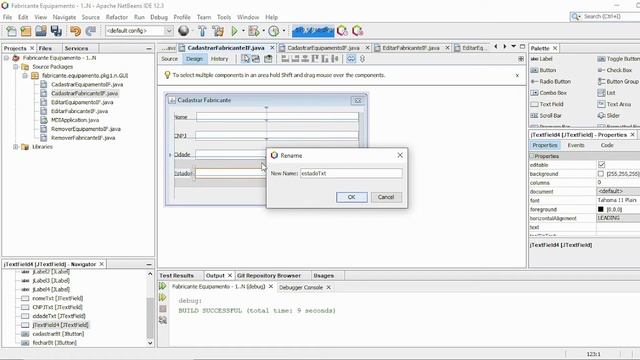Viewport: 640px width, 360px height.
Task: Collapse the Fabricante Equipamento project node
Action: pyautogui.click(x=7, y=58)
